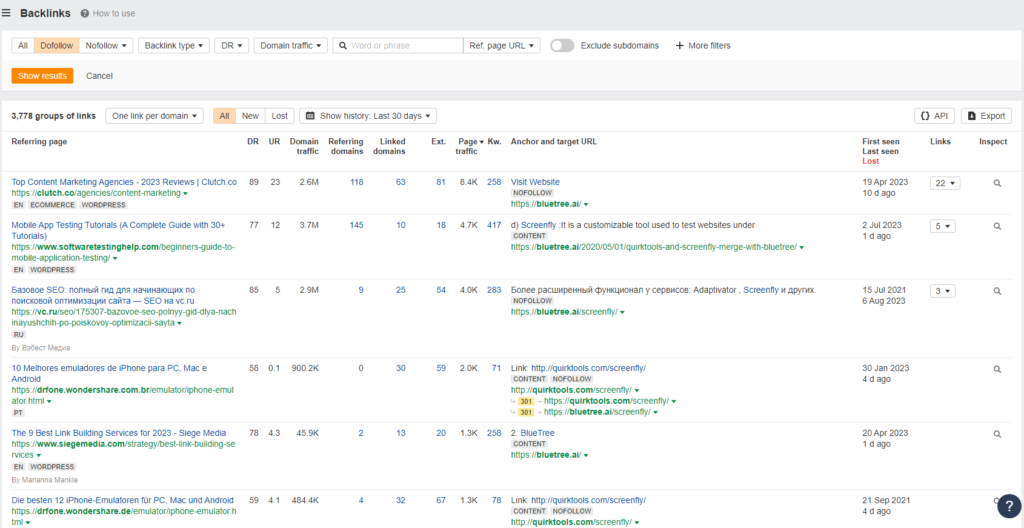
Task: Expand clutch.co URL dropdown arrow
Action: pos(185,194)
